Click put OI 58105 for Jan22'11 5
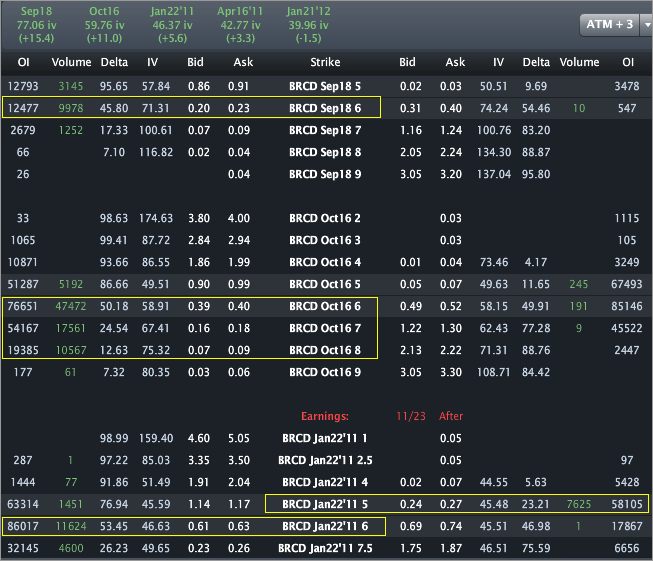This screenshot has height=561, width=653. click(x=627, y=504)
